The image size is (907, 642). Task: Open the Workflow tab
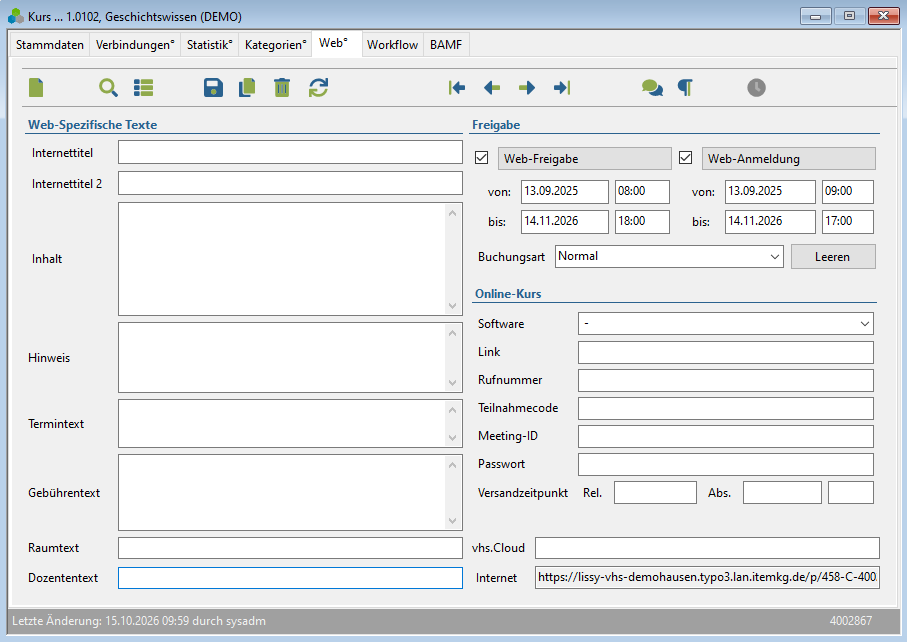(392, 45)
